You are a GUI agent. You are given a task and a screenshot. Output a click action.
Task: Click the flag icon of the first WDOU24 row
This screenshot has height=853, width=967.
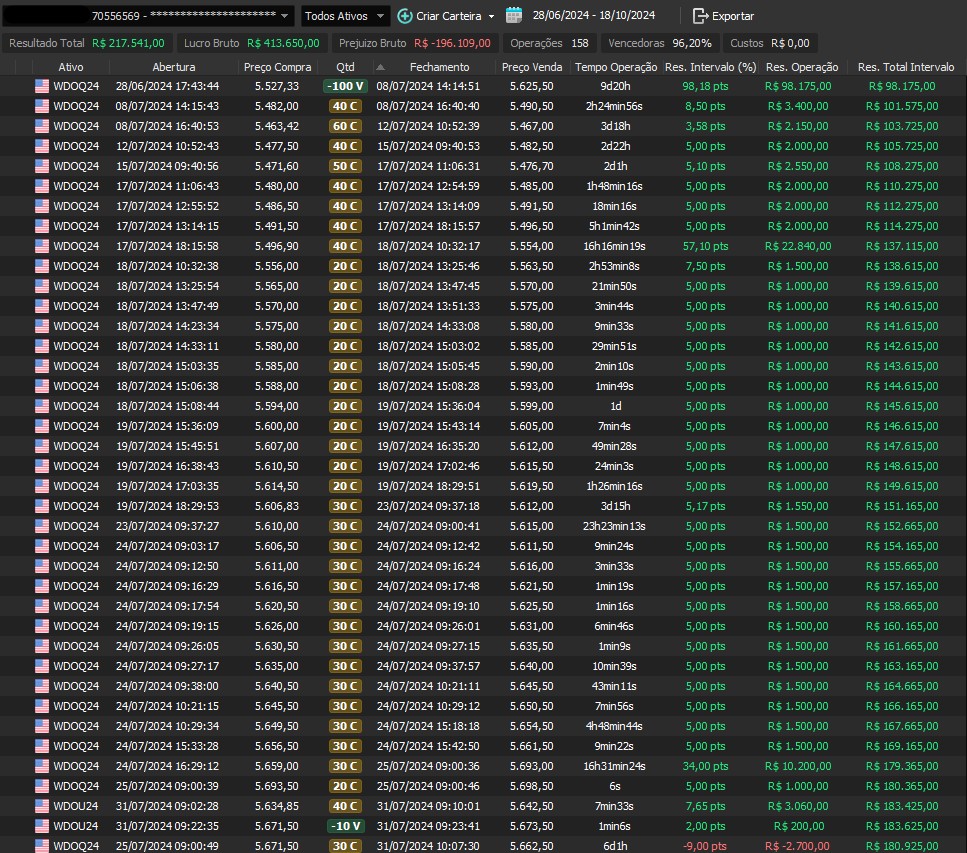(x=42, y=806)
